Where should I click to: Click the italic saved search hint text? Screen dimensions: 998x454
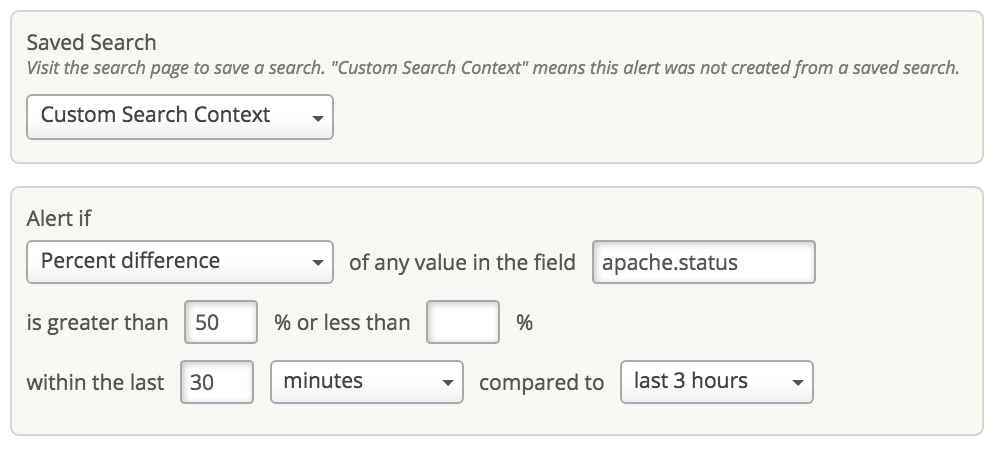coord(492,69)
